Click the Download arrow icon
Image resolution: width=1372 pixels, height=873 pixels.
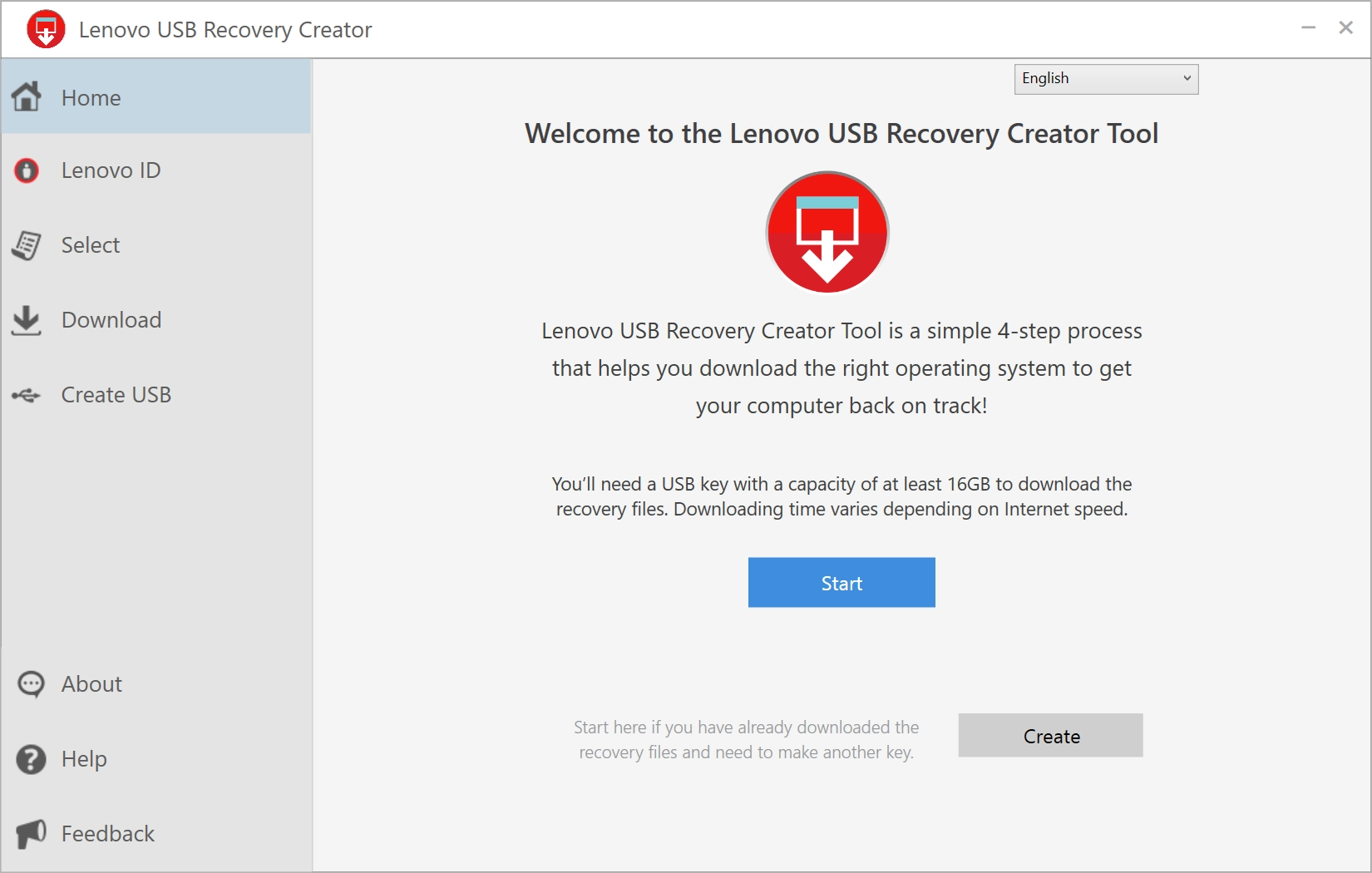27,320
